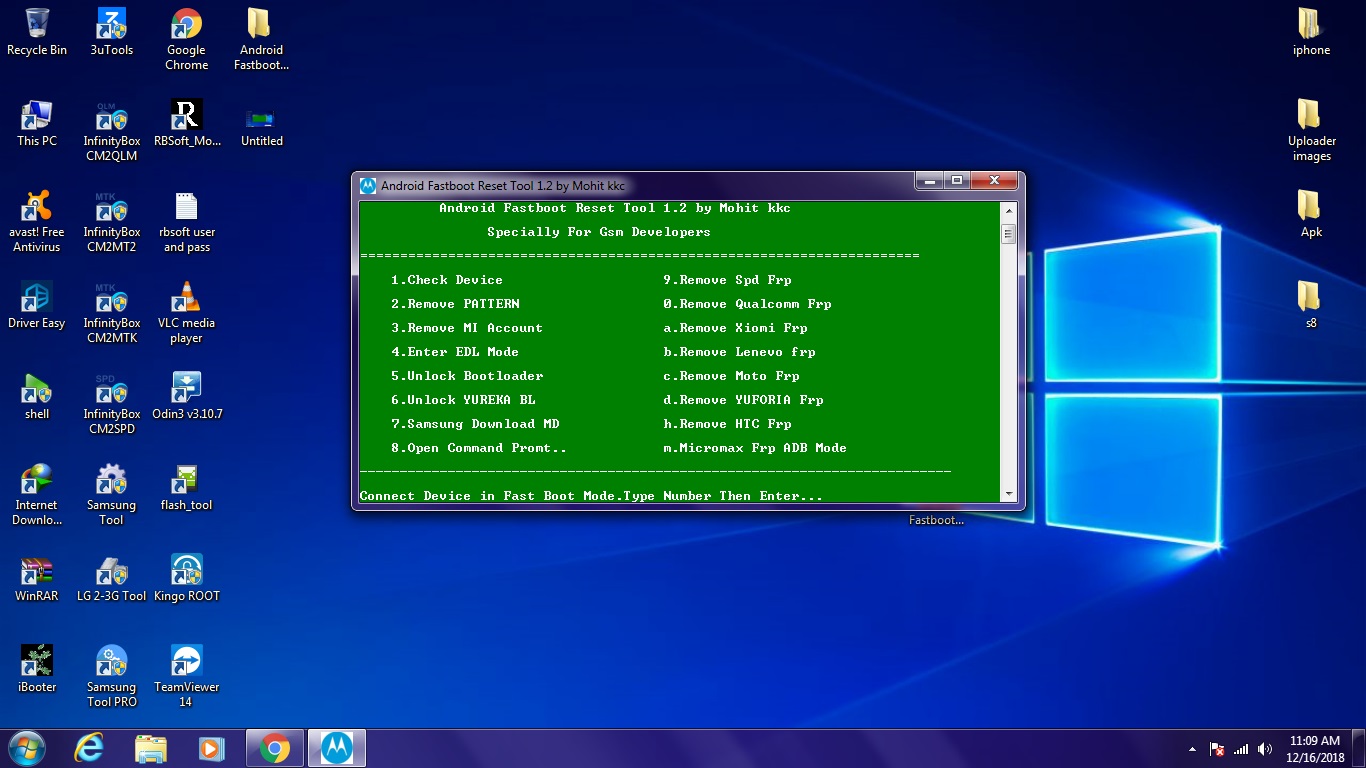
Task: Select the iphone folder on desktop
Action: coord(1311,32)
